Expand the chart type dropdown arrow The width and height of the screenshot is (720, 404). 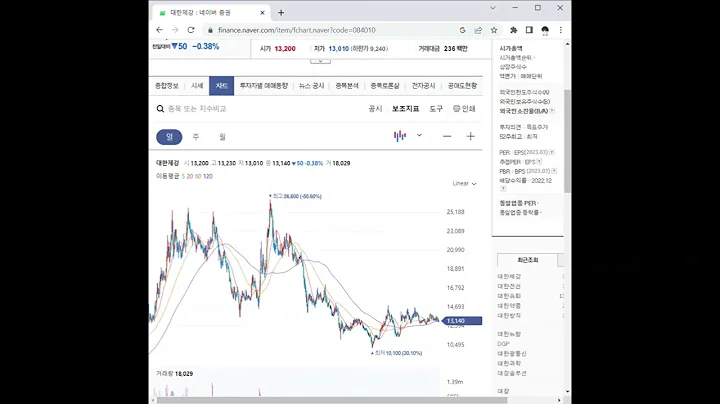[x=419, y=135]
